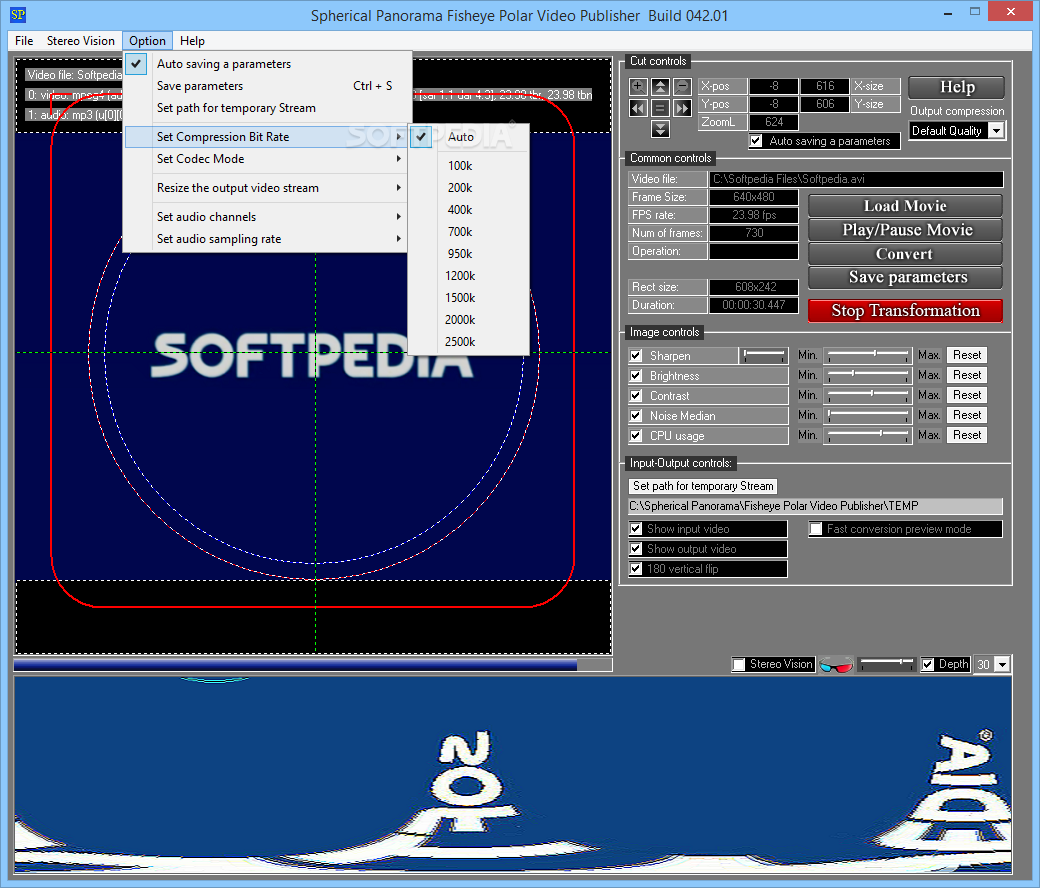This screenshot has width=1040, height=888.
Task: Toggle the Contrast checkbox
Action: pyautogui.click(x=635, y=395)
